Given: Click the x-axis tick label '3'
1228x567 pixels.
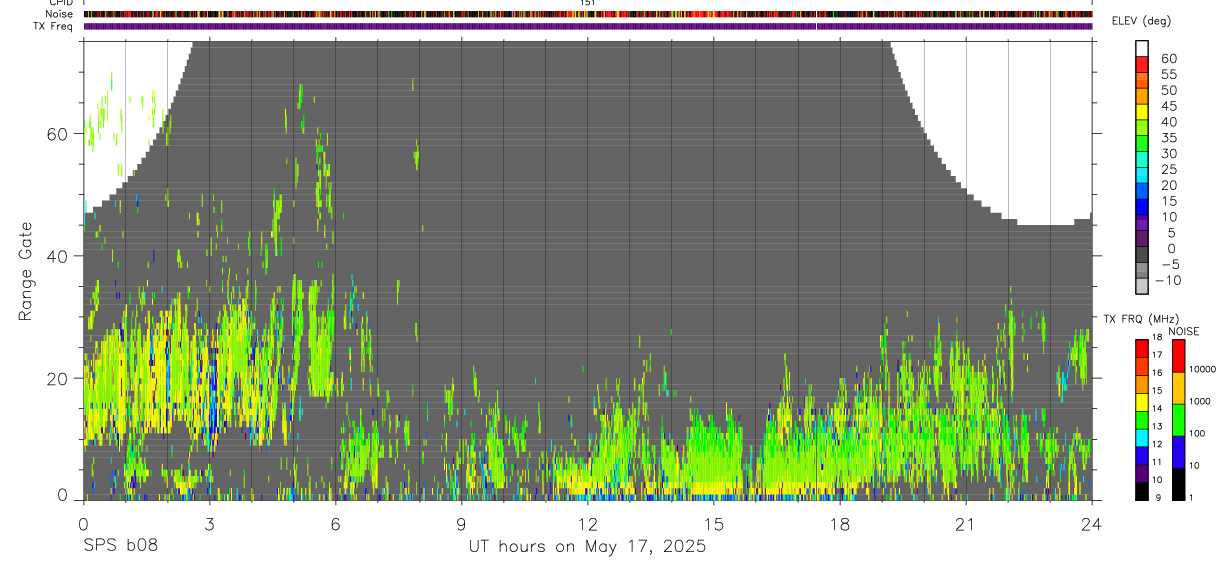Looking at the screenshot, I should point(209,524).
